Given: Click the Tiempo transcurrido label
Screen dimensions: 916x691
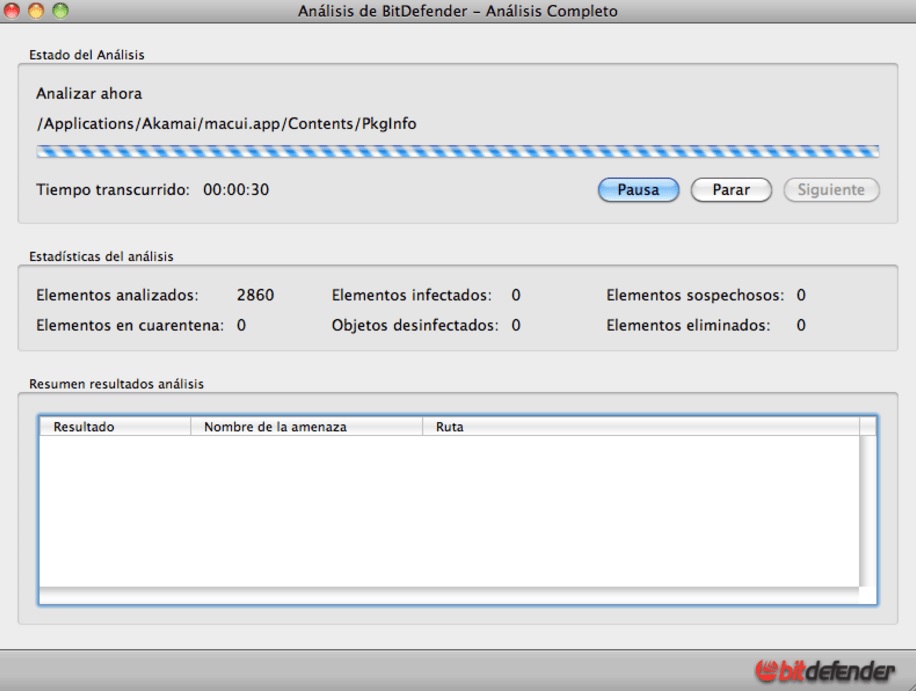Looking at the screenshot, I should (x=113, y=190).
